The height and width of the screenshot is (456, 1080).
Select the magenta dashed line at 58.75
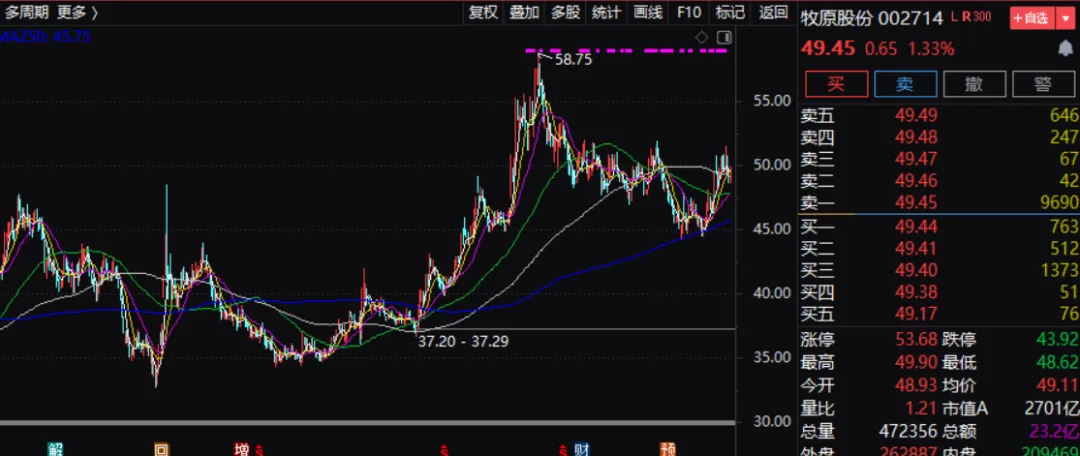627,50
